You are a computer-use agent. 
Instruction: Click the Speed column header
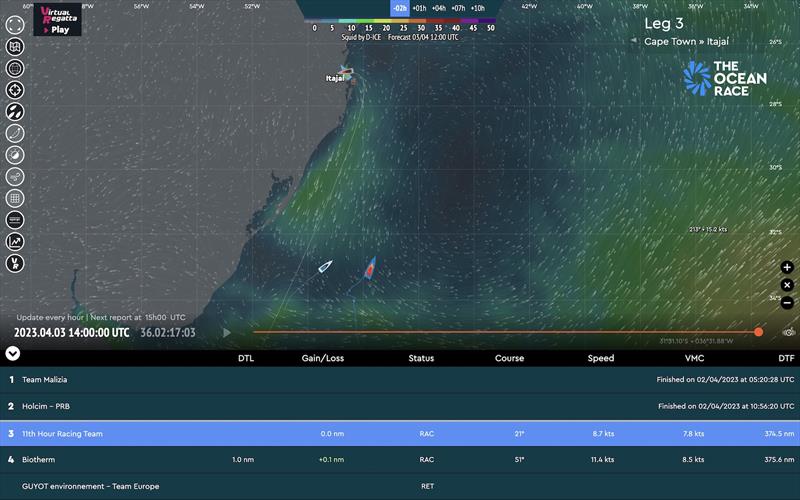[601, 358]
